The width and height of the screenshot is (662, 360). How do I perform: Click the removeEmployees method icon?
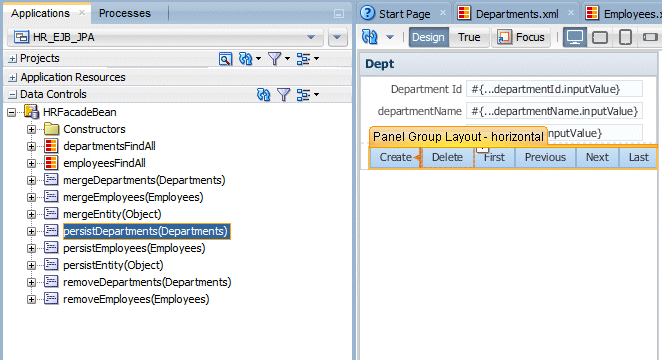51,299
